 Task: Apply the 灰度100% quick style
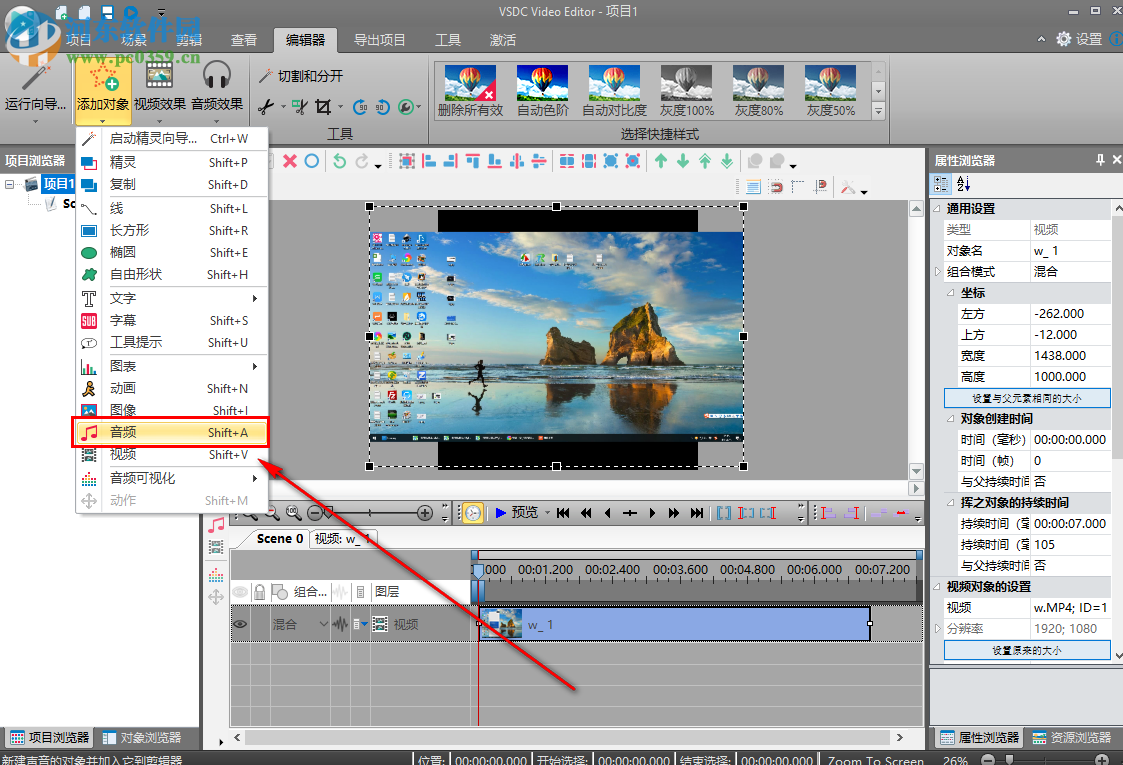coord(685,85)
